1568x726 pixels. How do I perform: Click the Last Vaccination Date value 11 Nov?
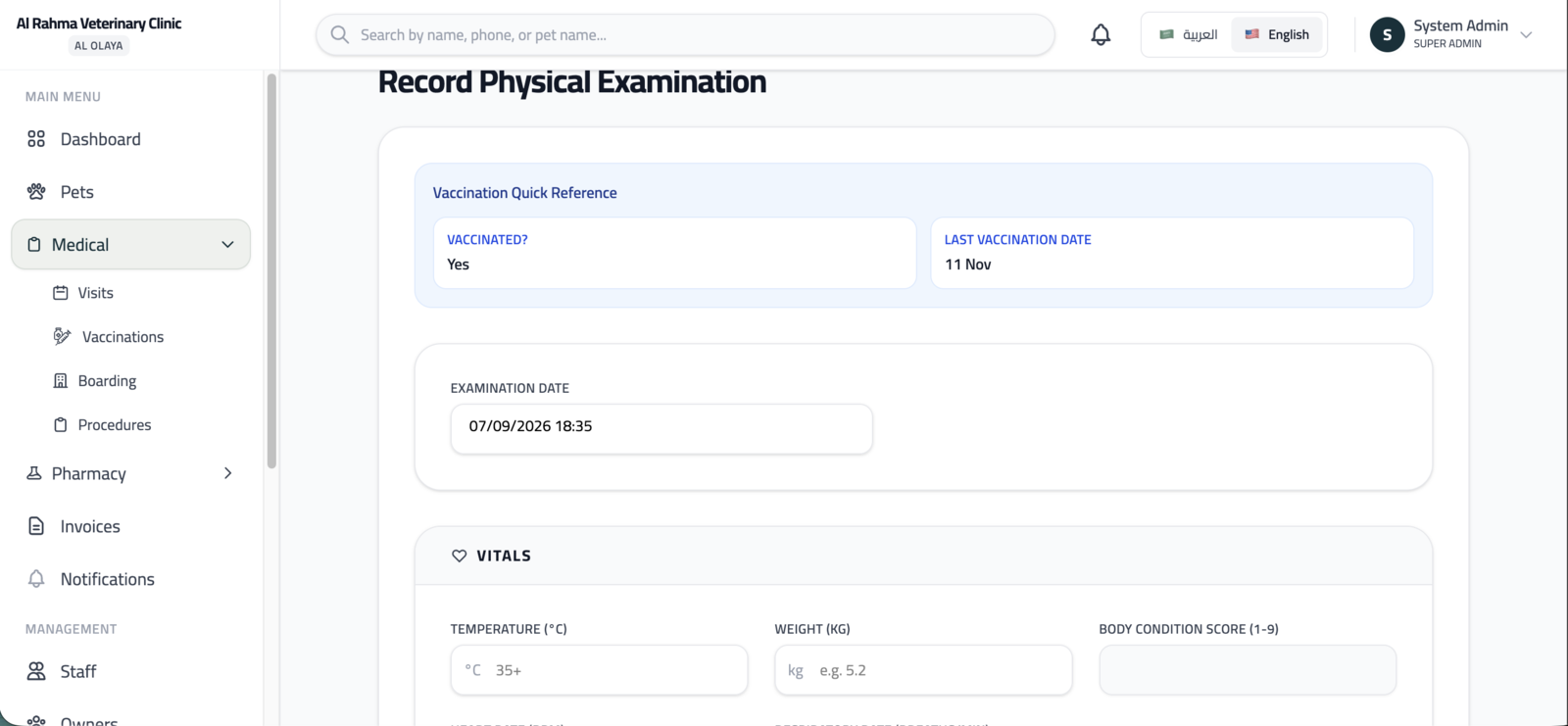[x=968, y=265]
